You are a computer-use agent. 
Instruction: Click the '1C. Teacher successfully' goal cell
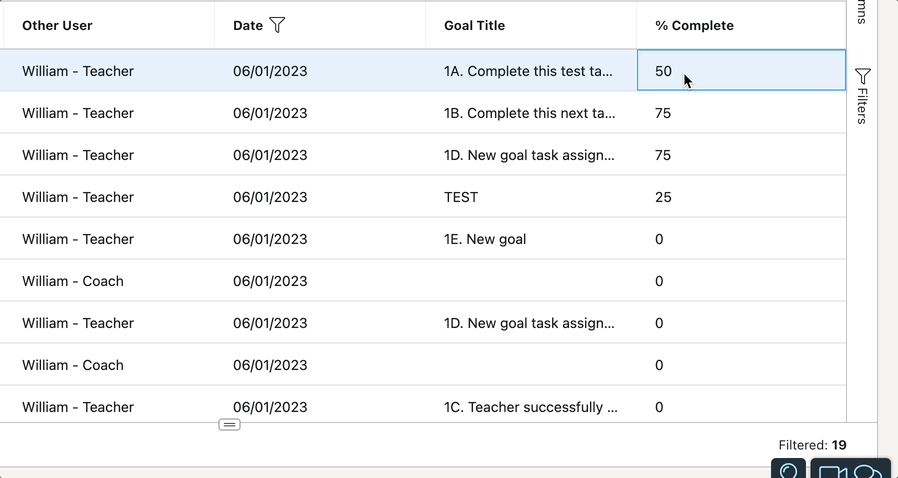(x=530, y=407)
